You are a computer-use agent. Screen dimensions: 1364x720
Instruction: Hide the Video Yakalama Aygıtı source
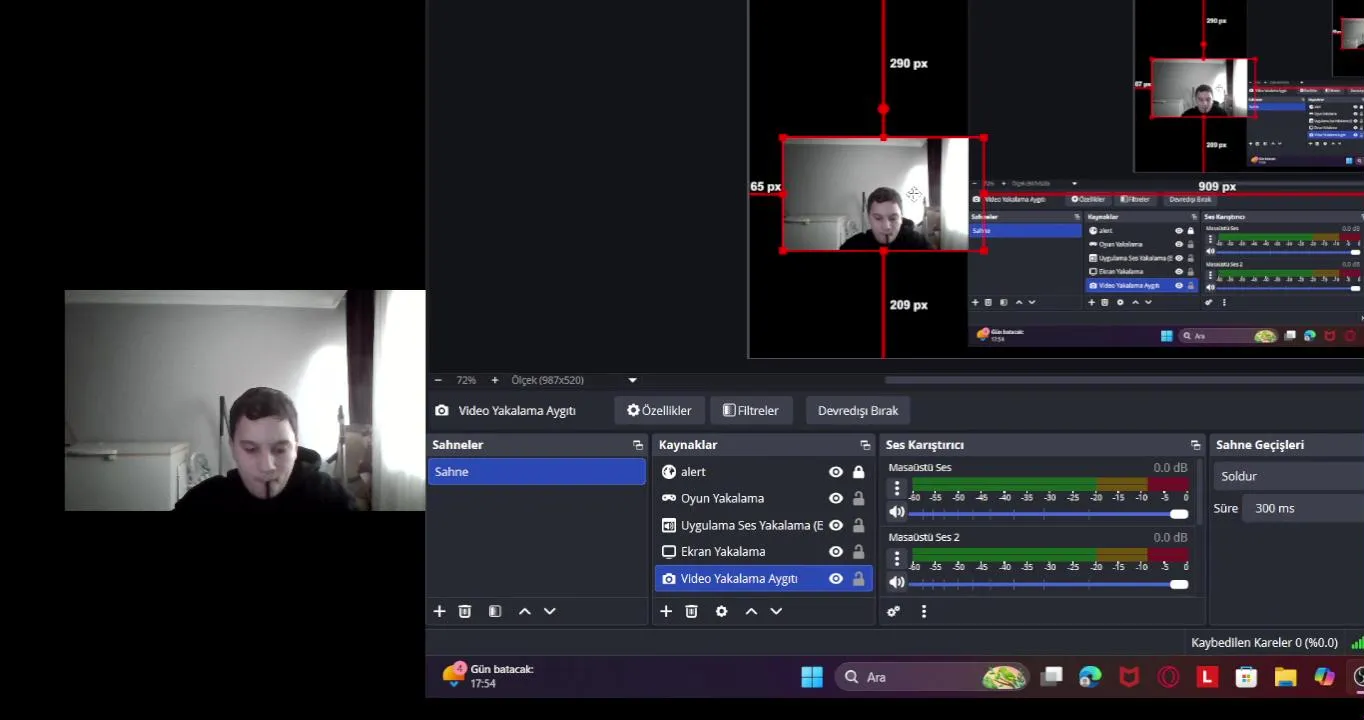point(836,578)
